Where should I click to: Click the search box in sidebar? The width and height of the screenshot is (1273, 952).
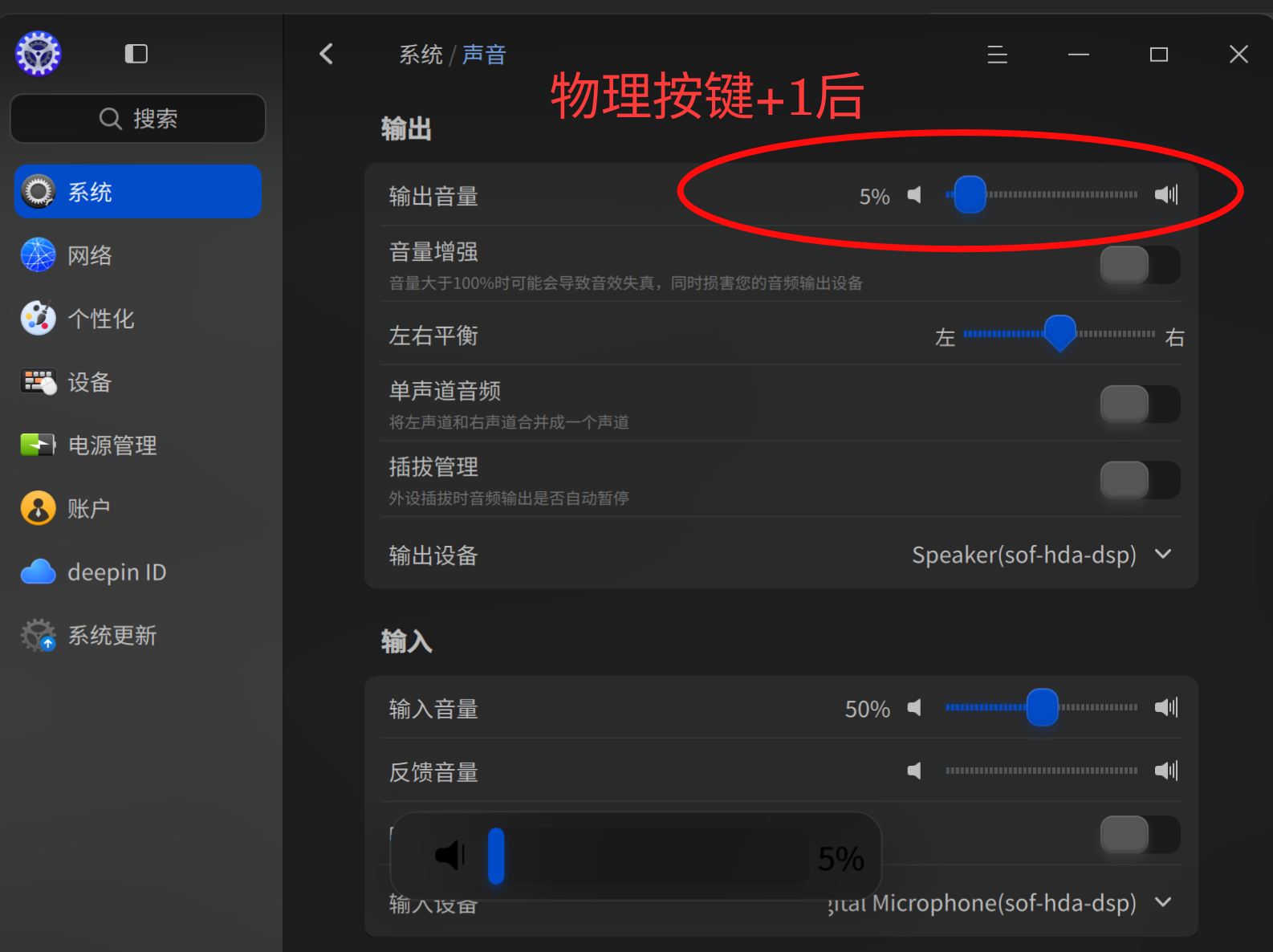pos(138,119)
